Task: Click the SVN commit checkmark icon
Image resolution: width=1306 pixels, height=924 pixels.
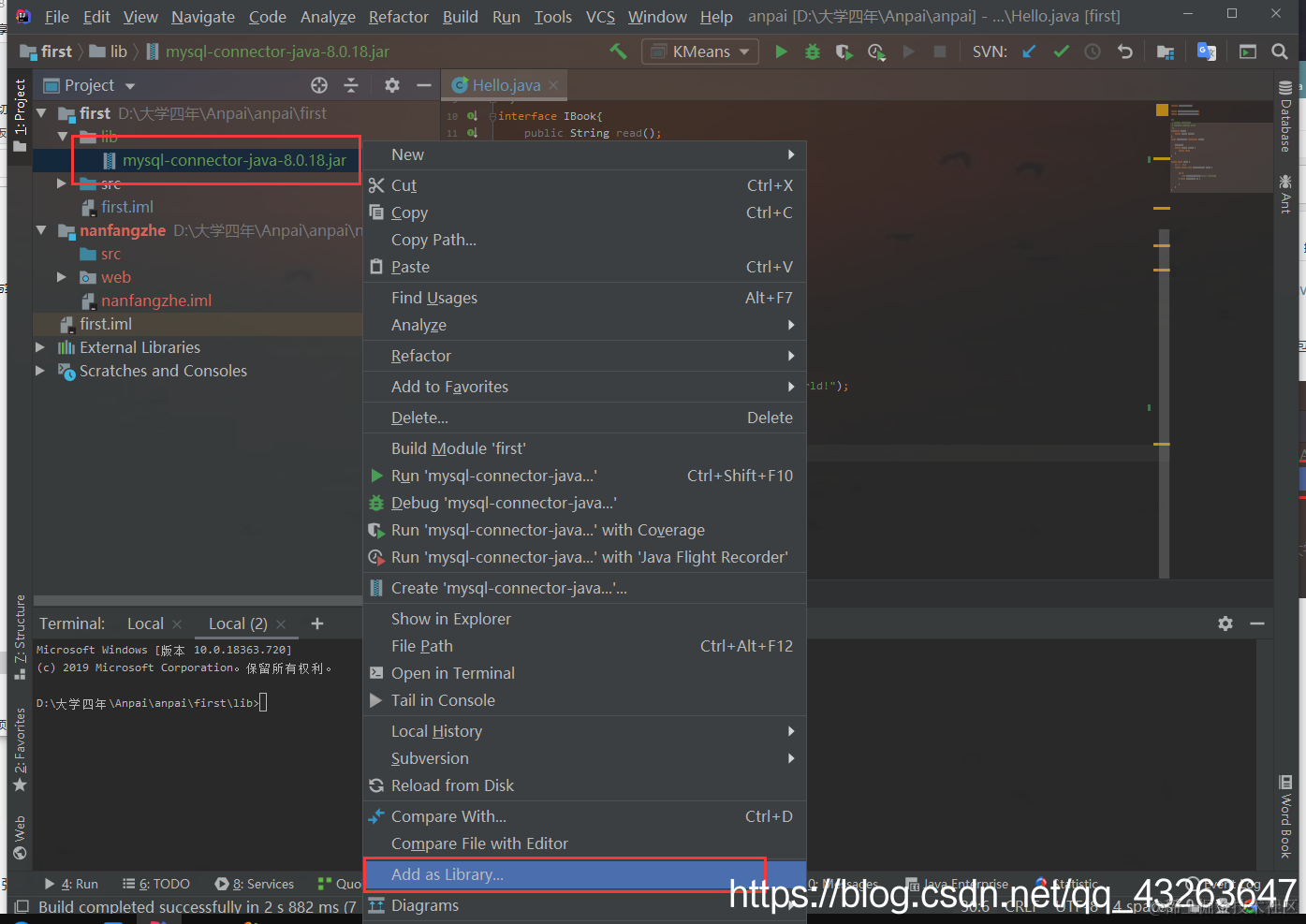Action: (1061, 51)
